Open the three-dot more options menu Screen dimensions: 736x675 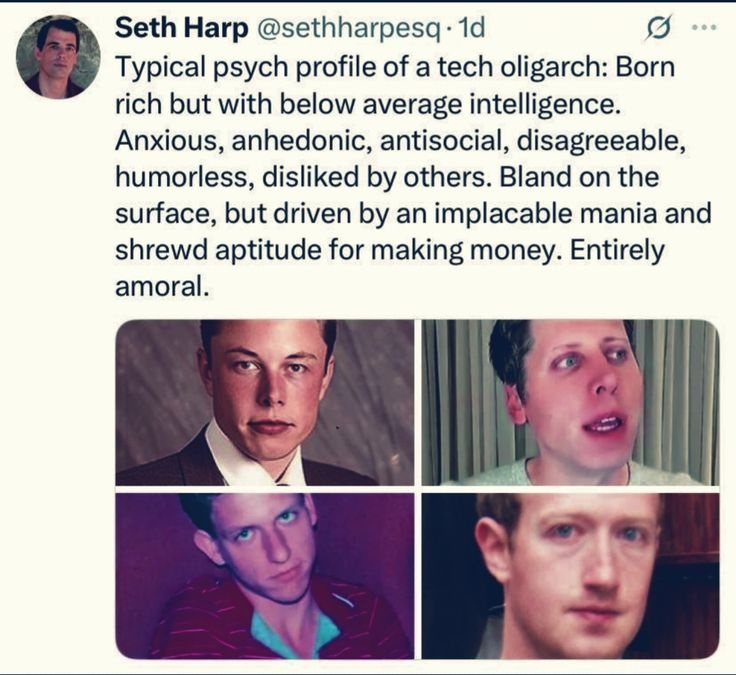[705, 28]
